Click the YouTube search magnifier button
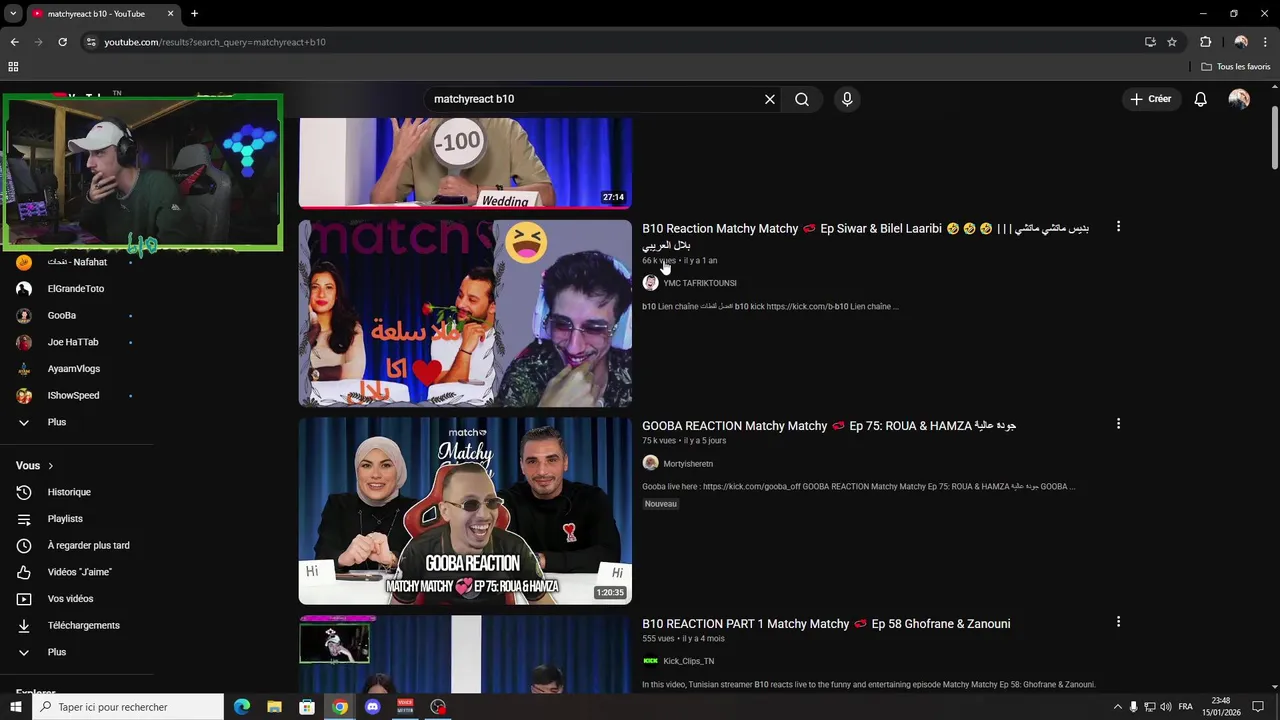The height and width of the screenshot is (720, 1280). point(802,99)
